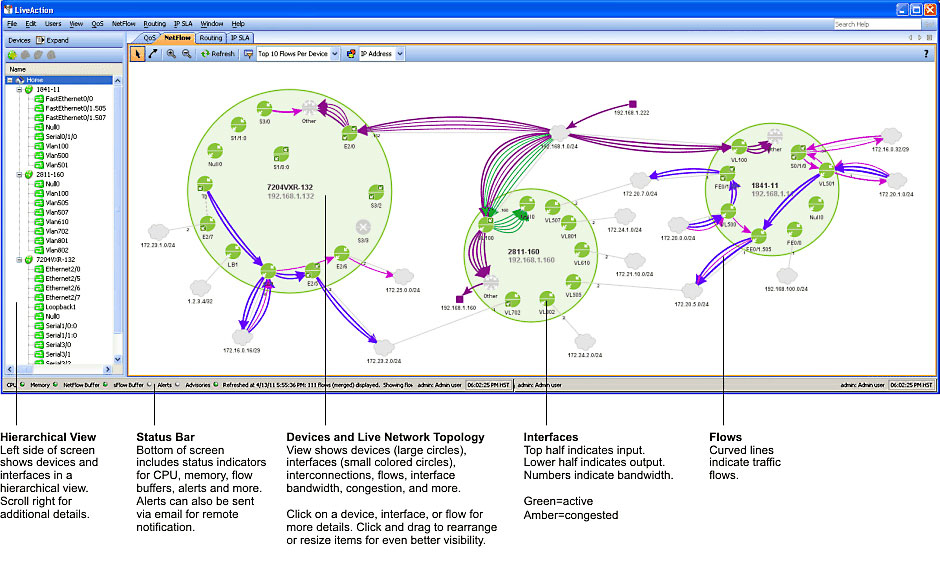
Task: Click the E2/7 interface circle
Action: (x=207, y=224)
